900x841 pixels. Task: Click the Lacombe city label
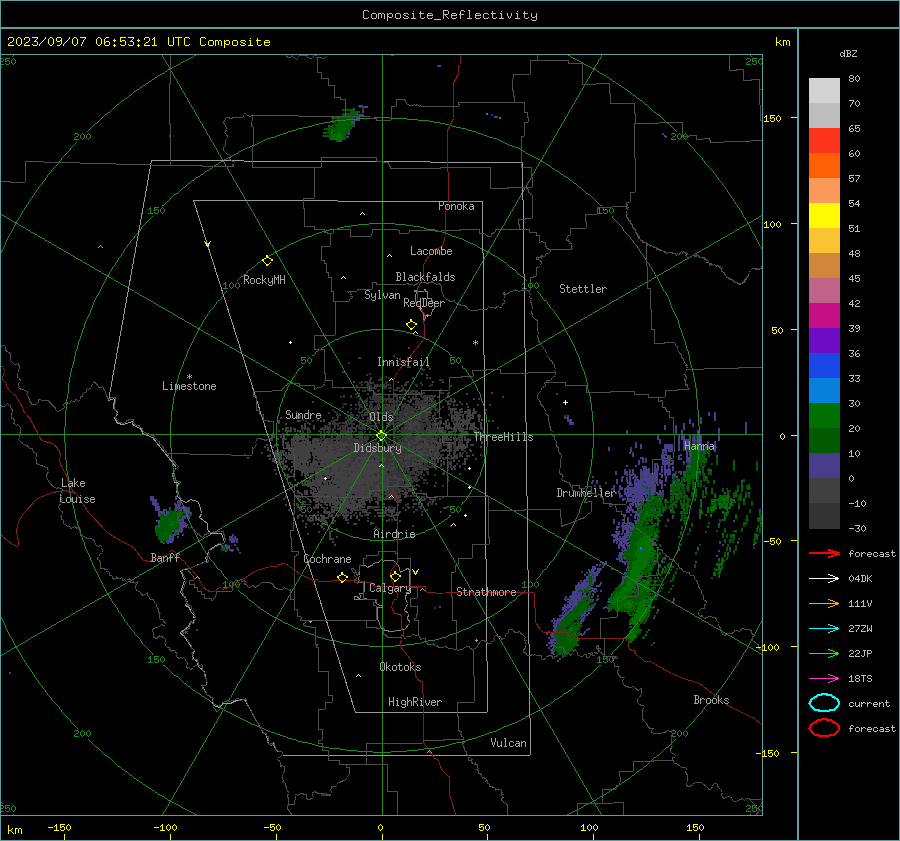(x=431, y=251)
